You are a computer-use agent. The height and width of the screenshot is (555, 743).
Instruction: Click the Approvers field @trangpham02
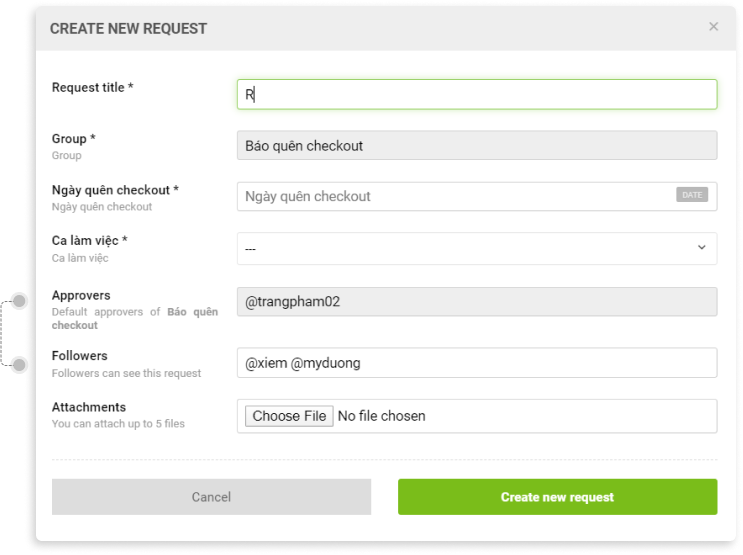tap(477, 302)
